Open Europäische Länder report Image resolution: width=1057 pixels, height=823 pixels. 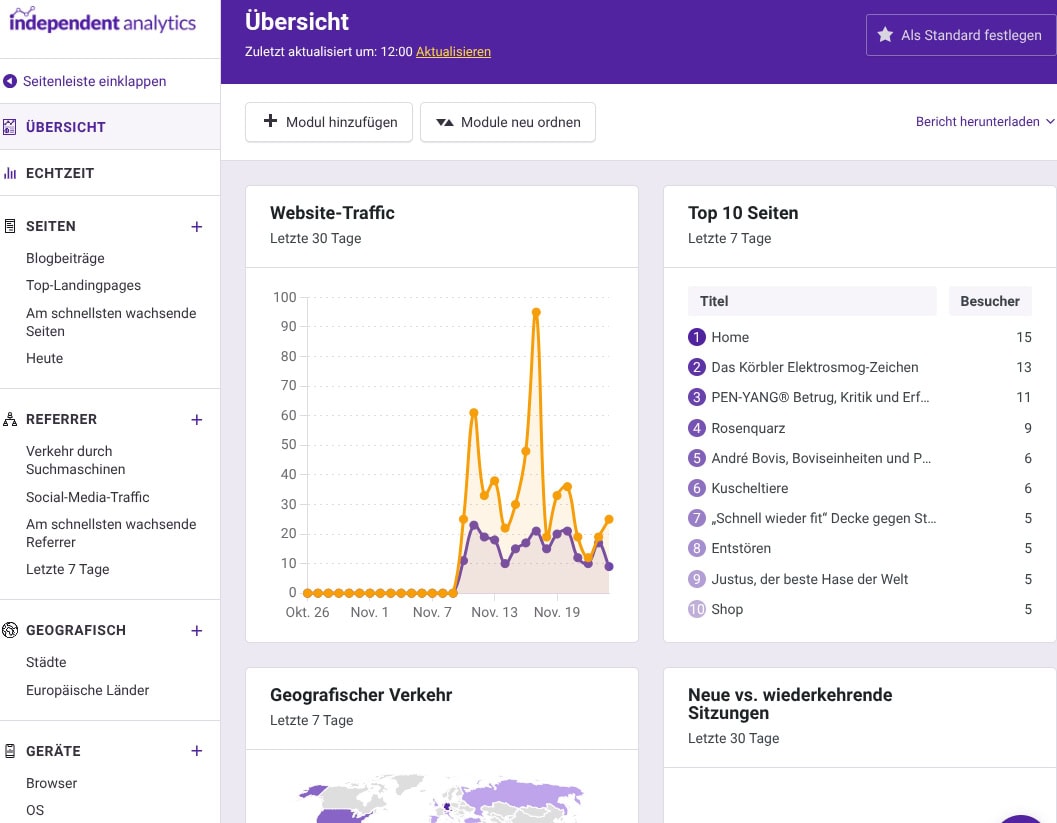point(88,690)
